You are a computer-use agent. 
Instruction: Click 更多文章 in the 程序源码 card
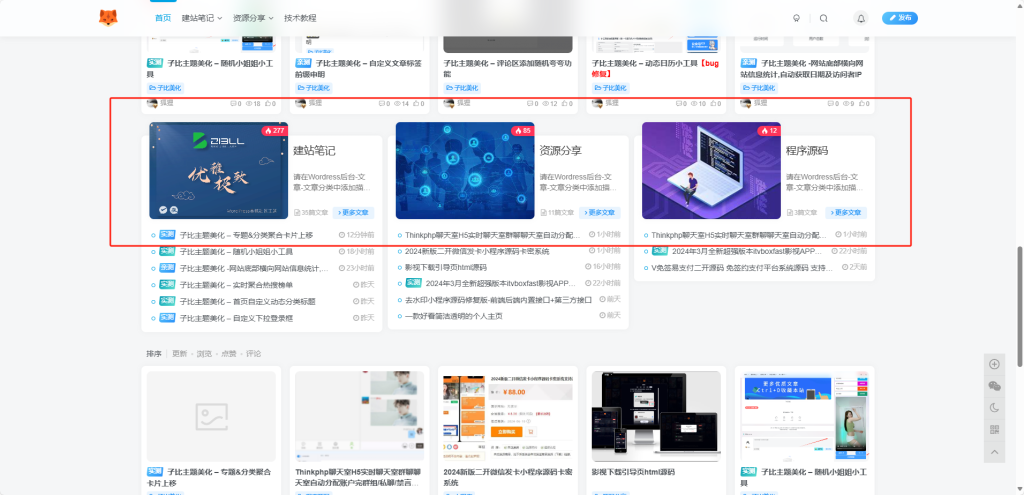[x=846, y=212]
